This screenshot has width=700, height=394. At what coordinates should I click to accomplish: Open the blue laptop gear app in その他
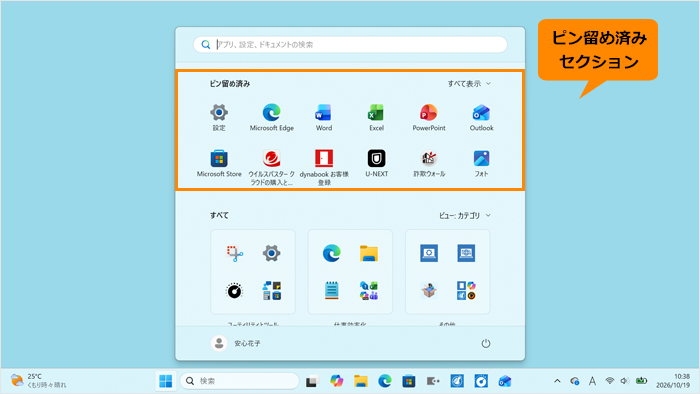429,253
